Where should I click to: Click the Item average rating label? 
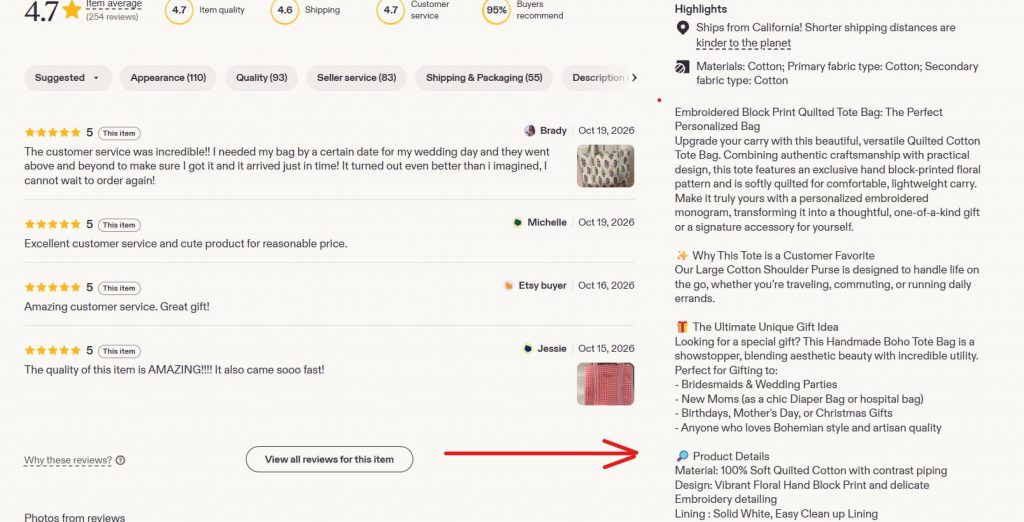click(114, 5)
